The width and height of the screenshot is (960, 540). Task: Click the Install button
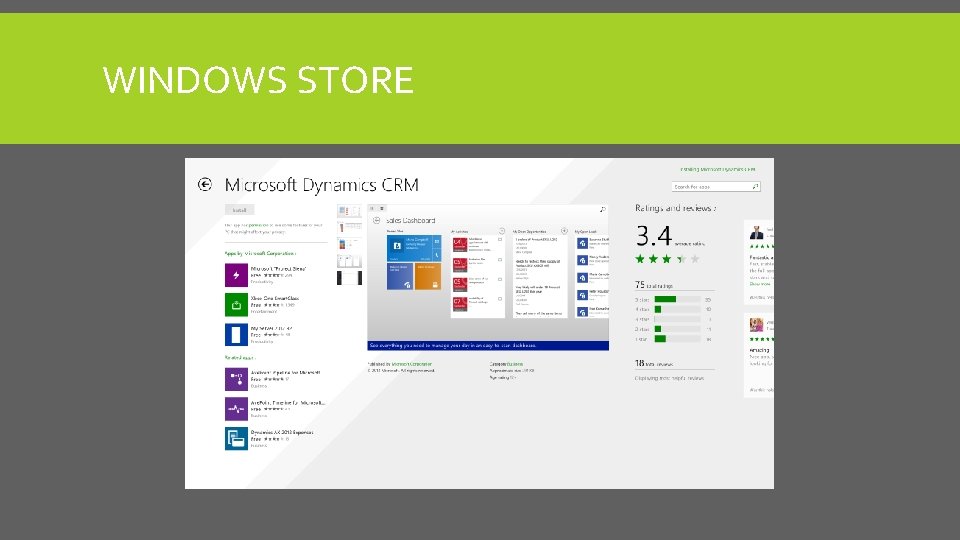239,210
